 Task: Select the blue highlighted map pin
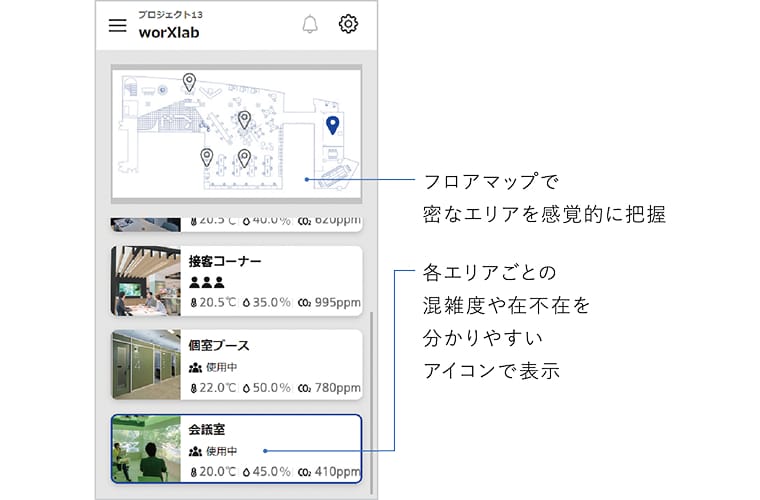333,124
